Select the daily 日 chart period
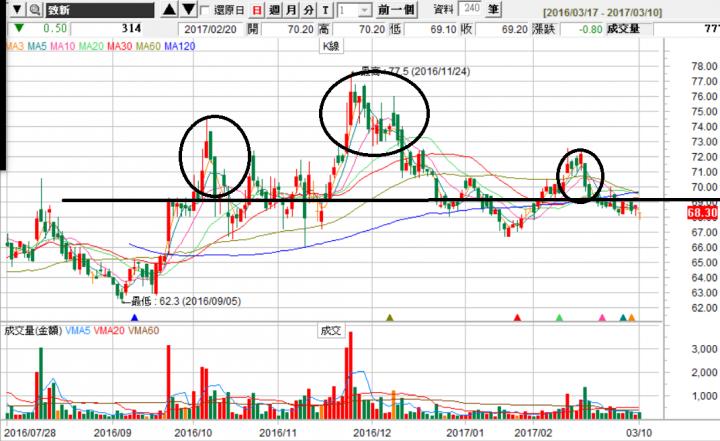This screenshot has height=441, width=720. [258, 10]
